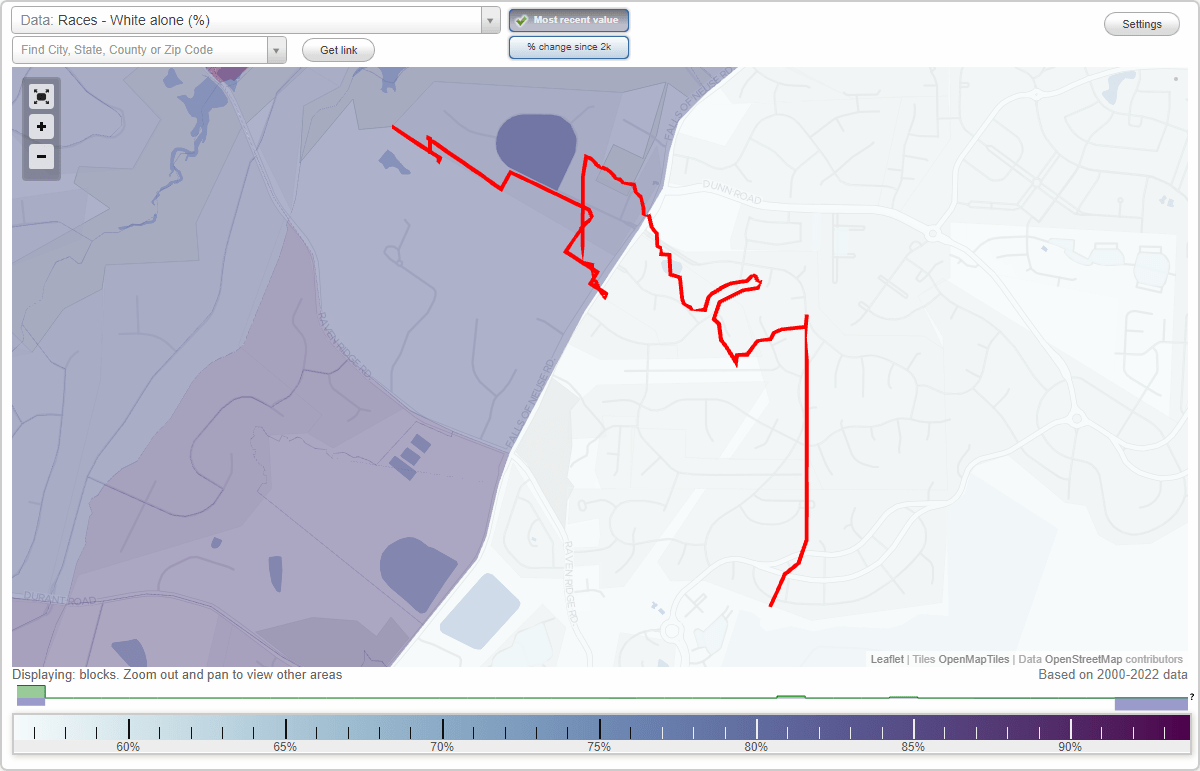Zoom in with the plus button
1200x771 pixels.
[41, 127]
